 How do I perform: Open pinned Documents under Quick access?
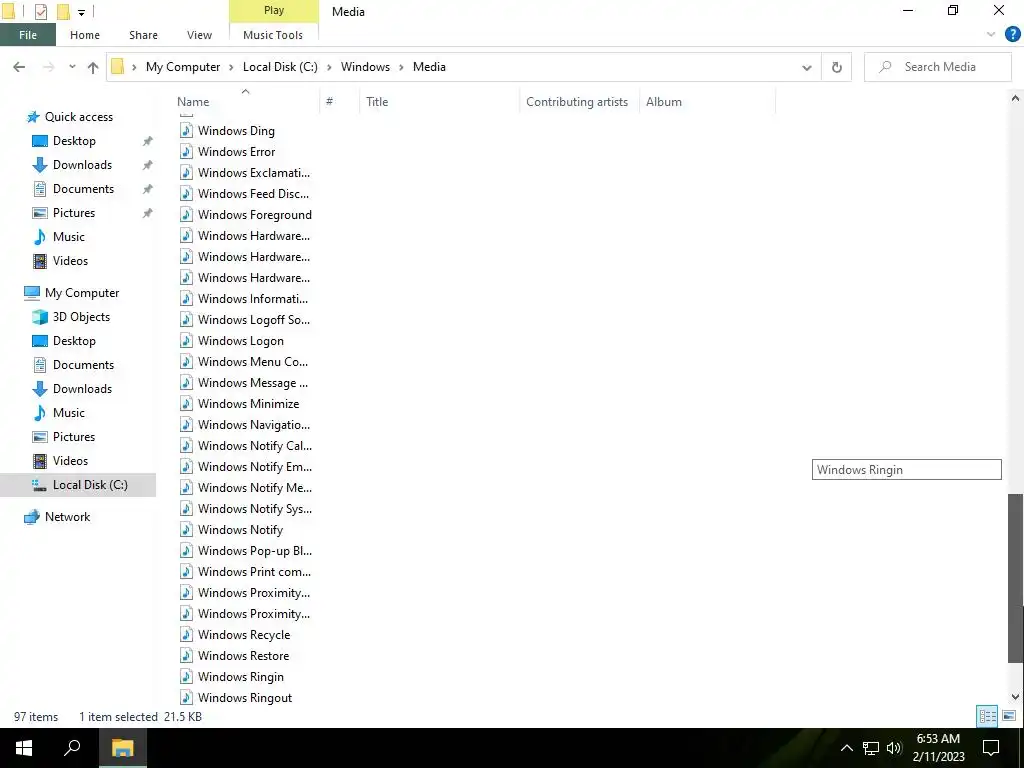(83, 189)
